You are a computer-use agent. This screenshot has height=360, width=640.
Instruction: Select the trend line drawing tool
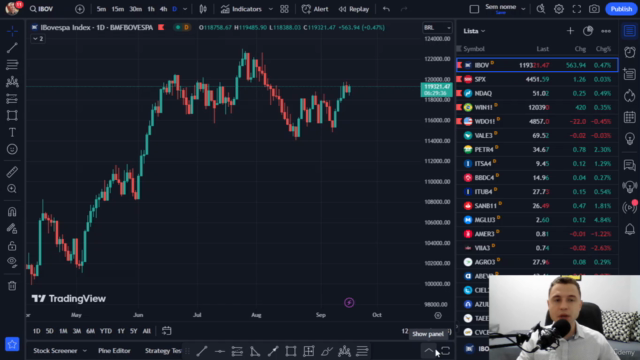(x=12, y=48)
